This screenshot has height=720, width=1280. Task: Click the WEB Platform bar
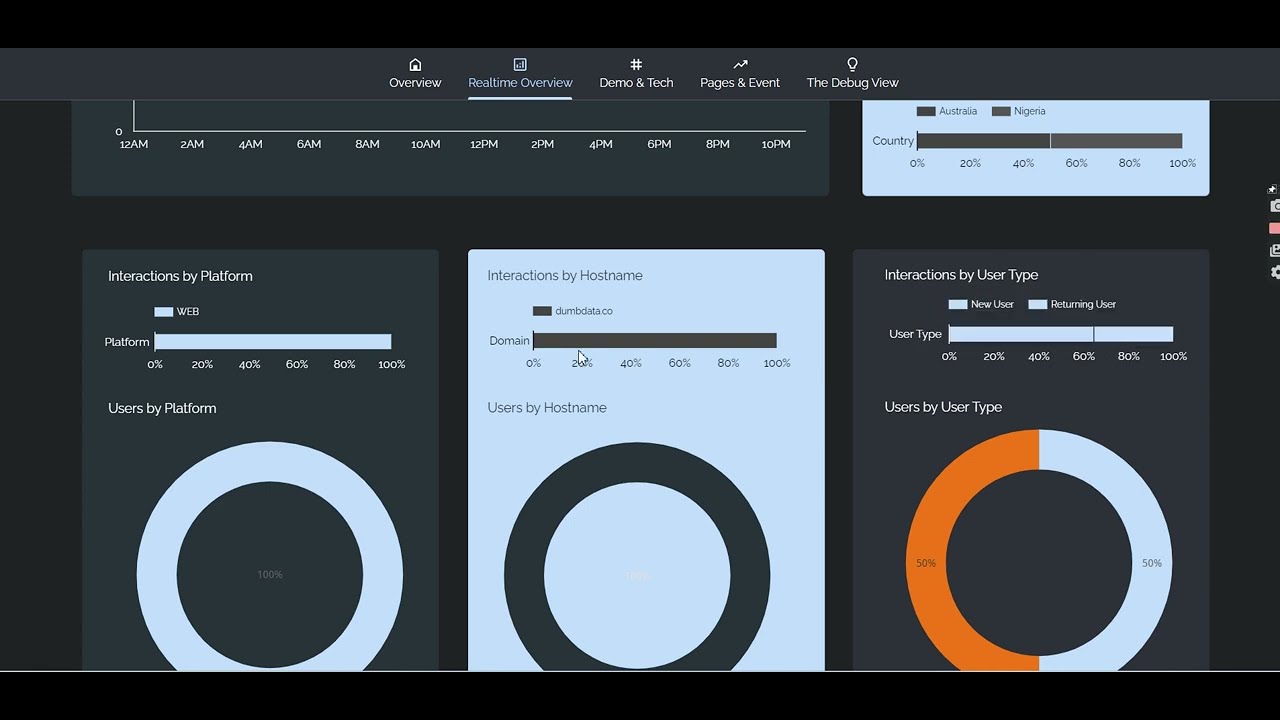pyautogui.click(x=273, y=342)
